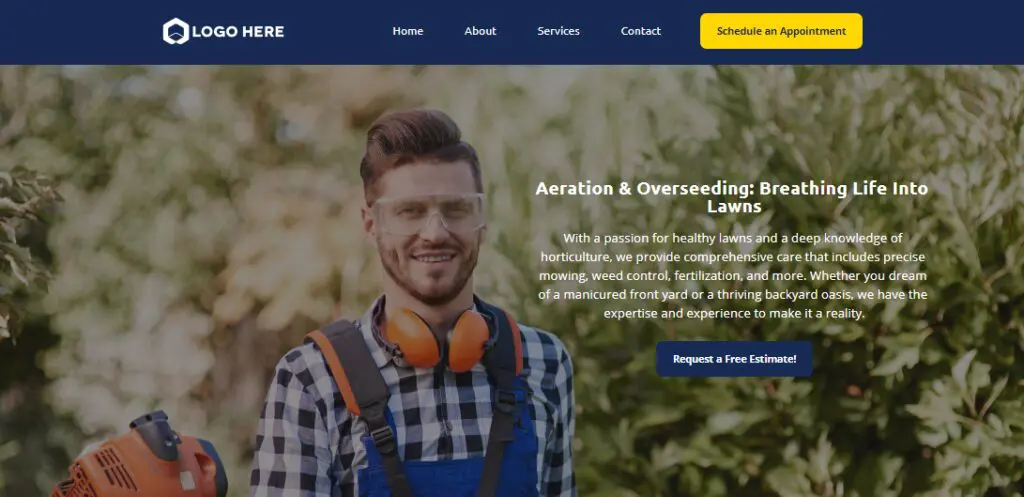
Task: Click the orange ear muffs on the man
Action: (x=436, y=340)
